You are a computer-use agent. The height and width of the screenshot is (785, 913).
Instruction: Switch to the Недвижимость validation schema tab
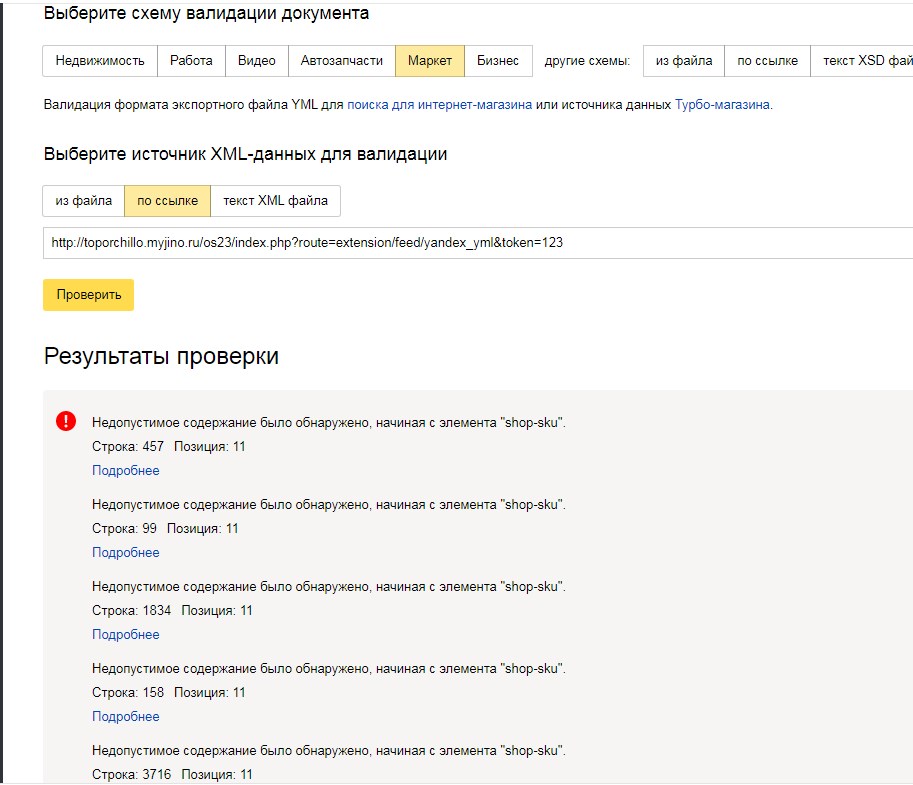(x=97, y=60)
